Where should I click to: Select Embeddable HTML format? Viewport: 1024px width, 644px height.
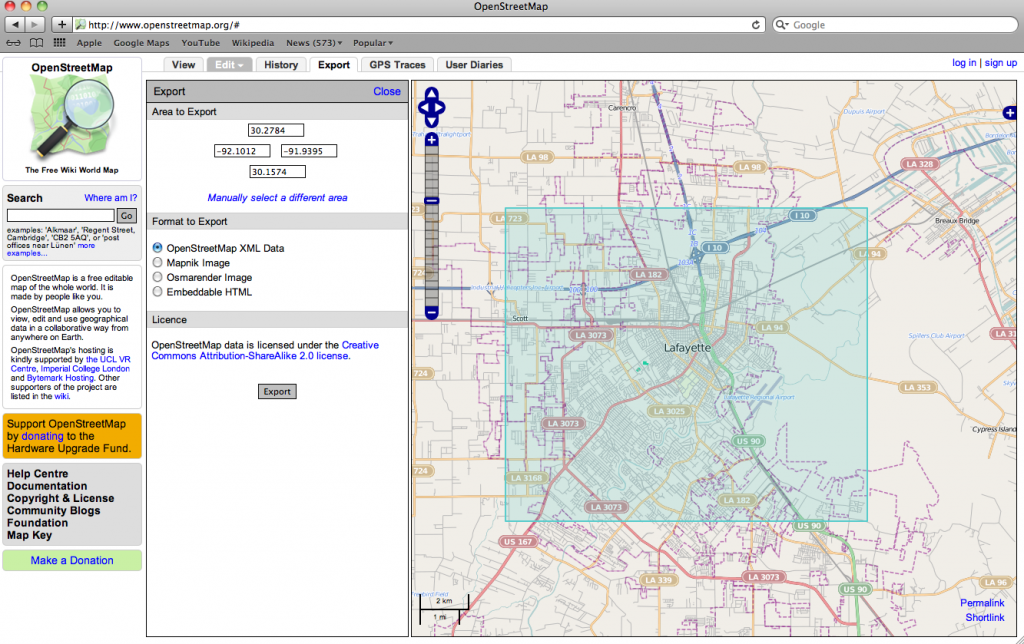(x=156, y=292)
